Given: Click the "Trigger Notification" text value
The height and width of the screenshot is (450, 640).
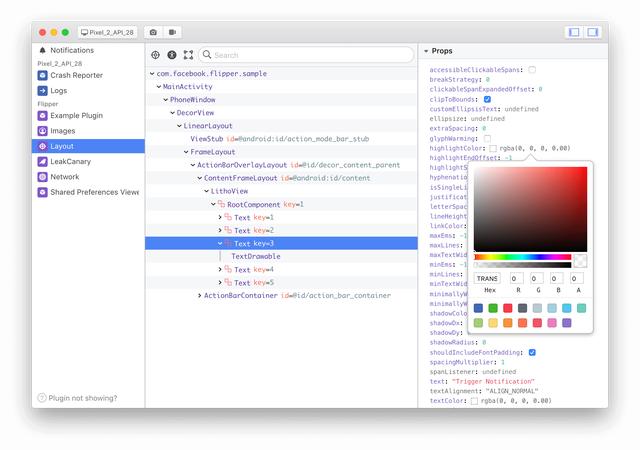Looking at the screenshot, I should 493,381.
